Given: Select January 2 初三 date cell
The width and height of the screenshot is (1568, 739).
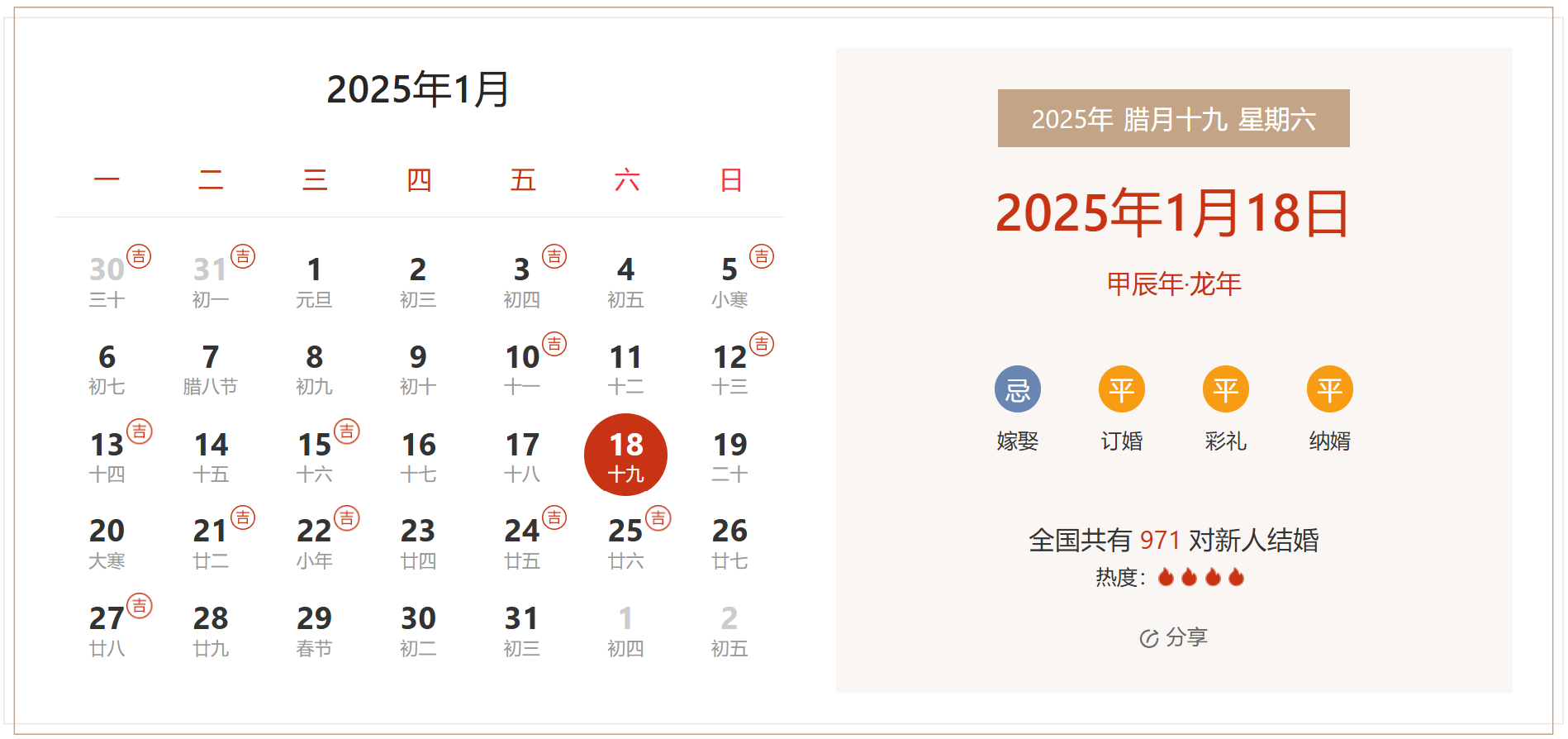Looking at the screenshot, I should pyautogui.click(x=418, y=281).
